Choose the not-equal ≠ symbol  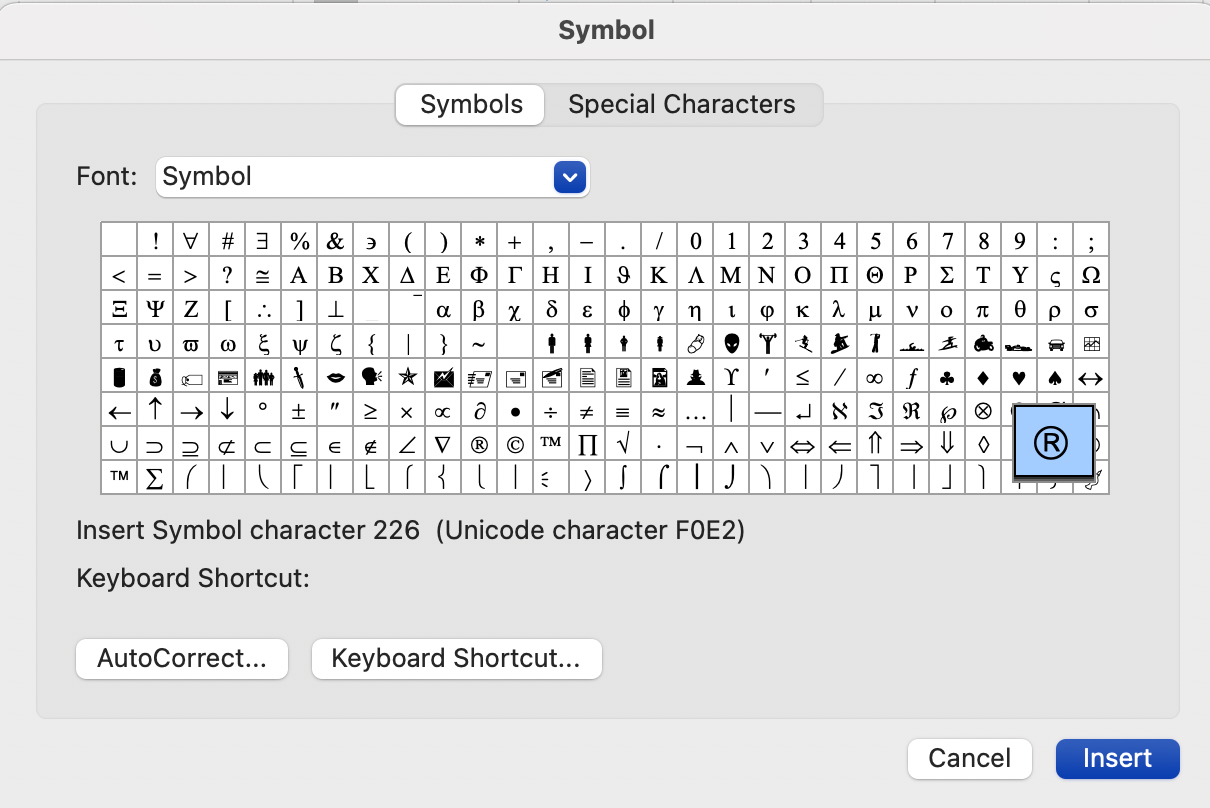587,411
